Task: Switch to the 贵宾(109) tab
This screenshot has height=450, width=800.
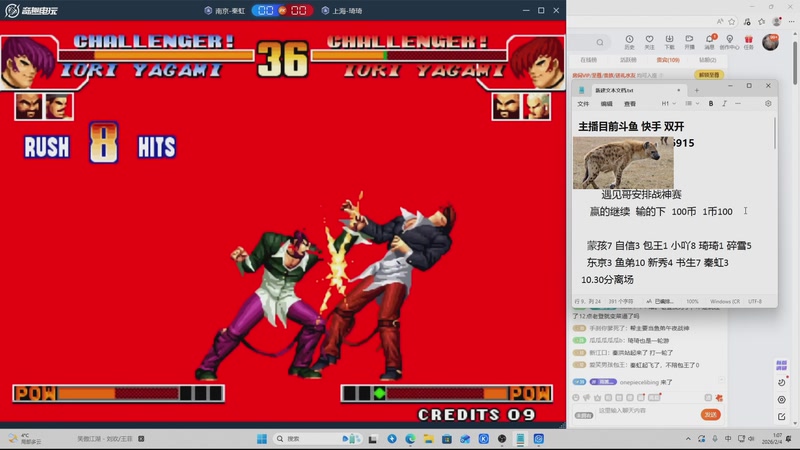Action: pos(668,60)
